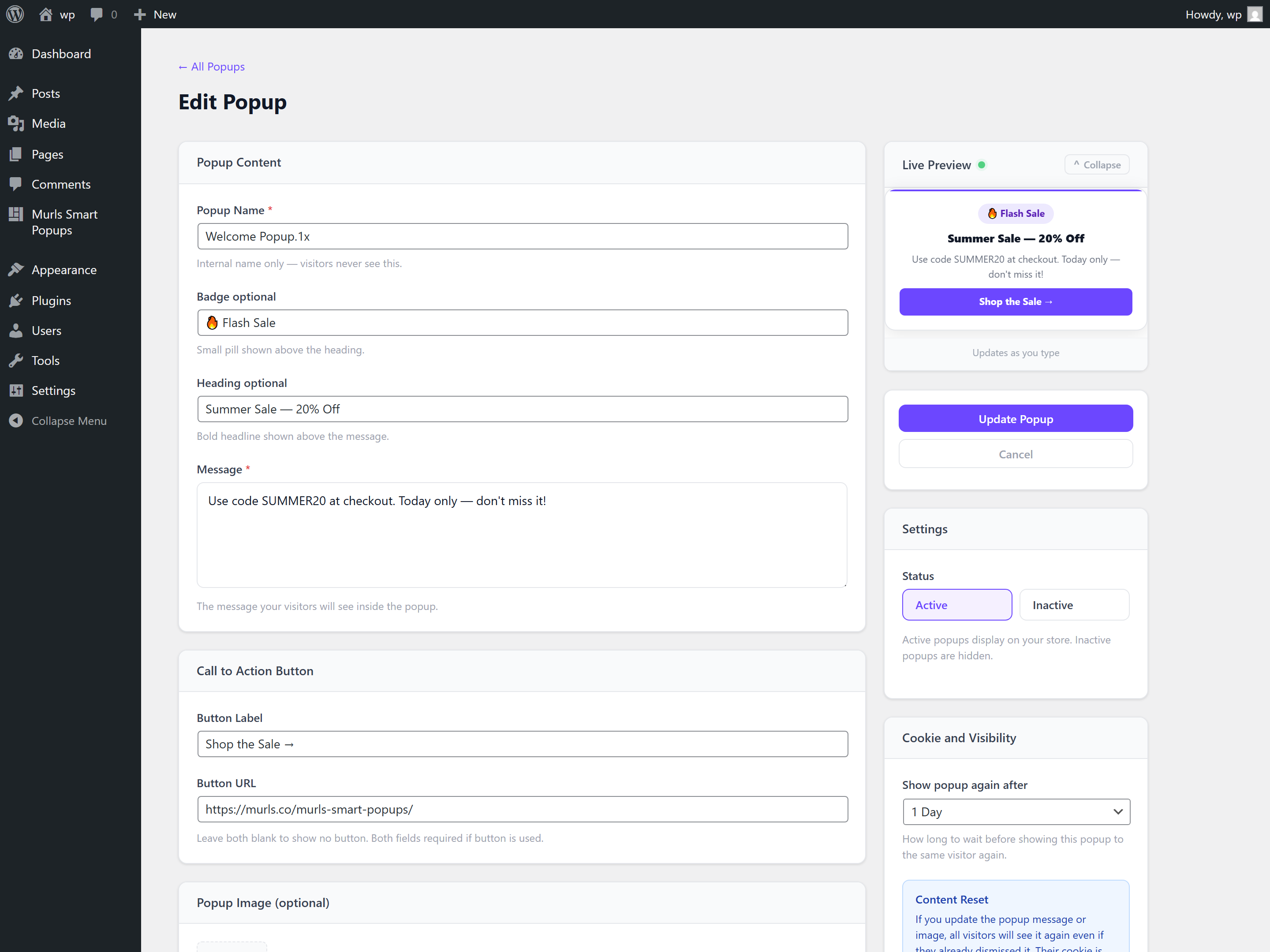Click the Plugins sidebar icon
Screen dimensions: 1270x952
click(x=16, y=300)
